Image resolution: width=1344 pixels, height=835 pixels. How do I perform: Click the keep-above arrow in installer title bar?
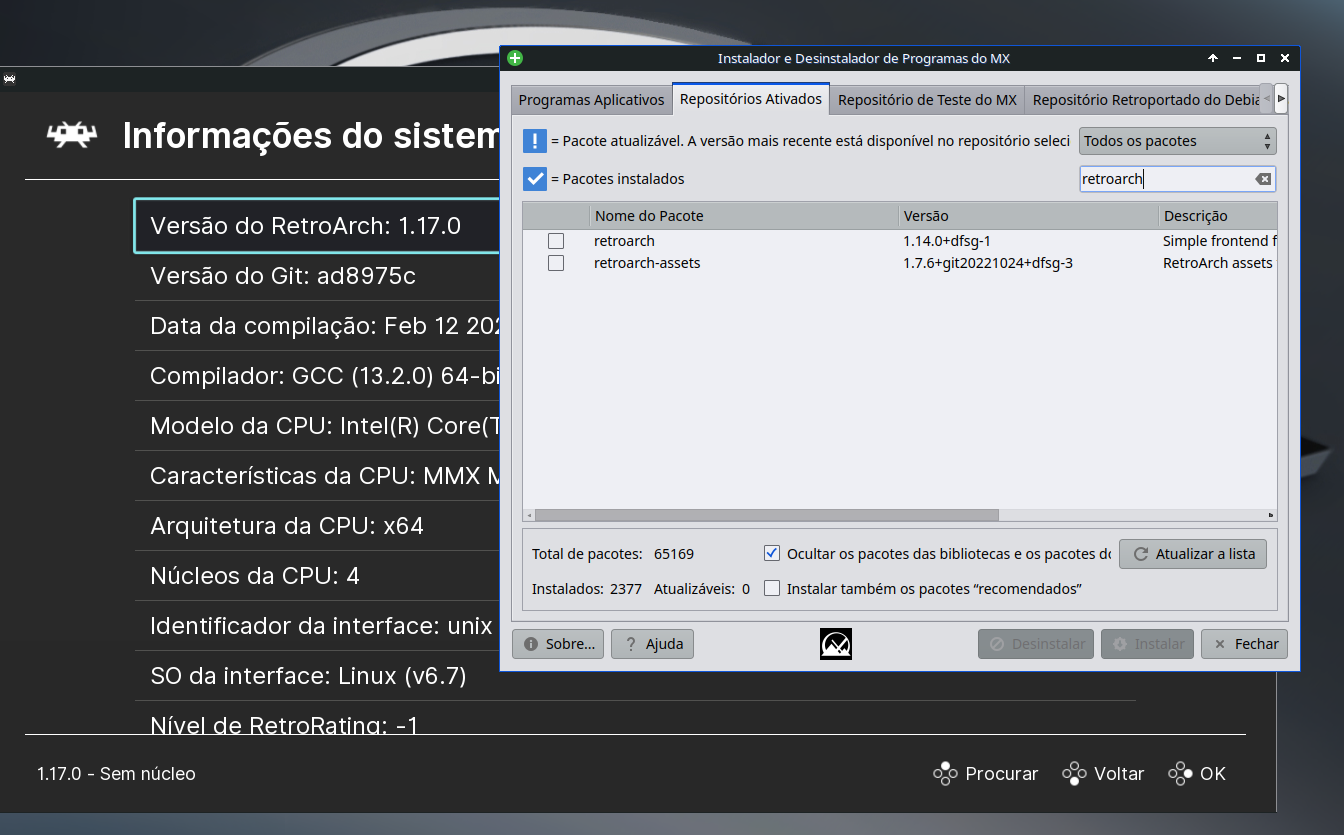(1213, 58)
